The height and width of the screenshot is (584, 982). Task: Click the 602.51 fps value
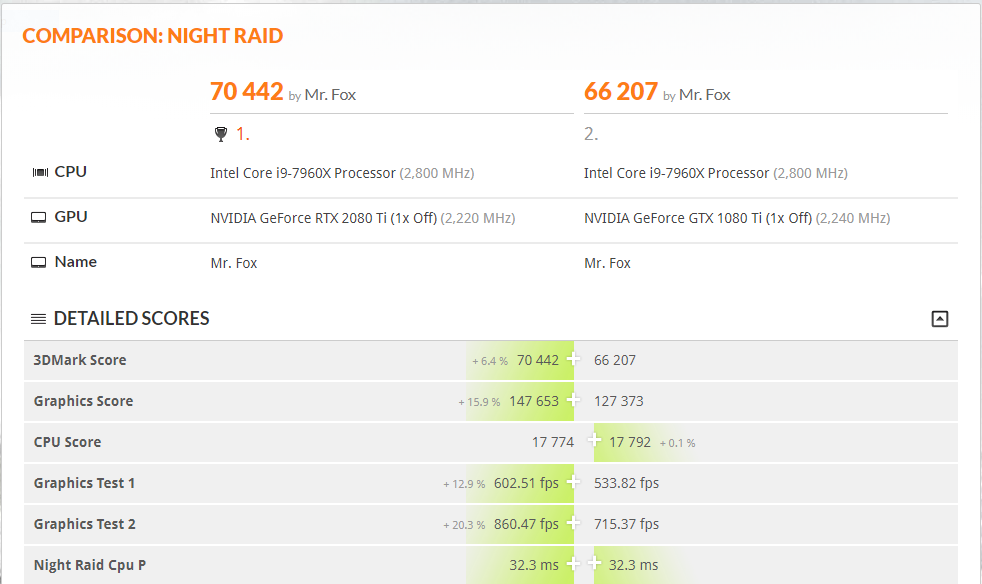tap(526, 483)
